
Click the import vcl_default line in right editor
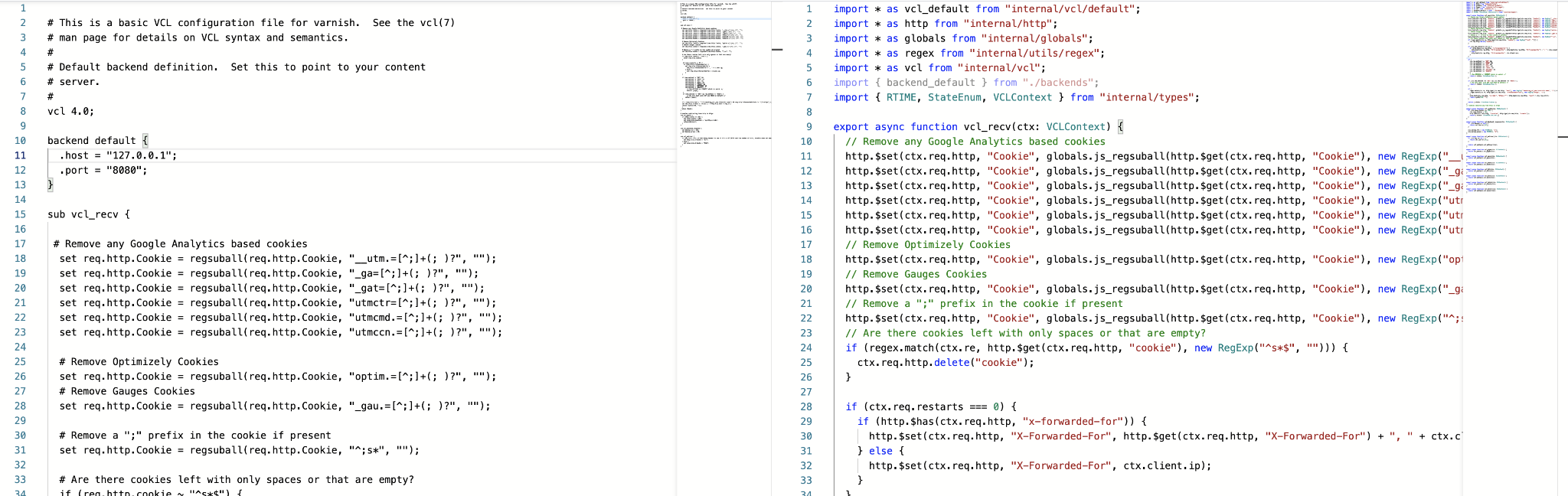tap(987, 9)
